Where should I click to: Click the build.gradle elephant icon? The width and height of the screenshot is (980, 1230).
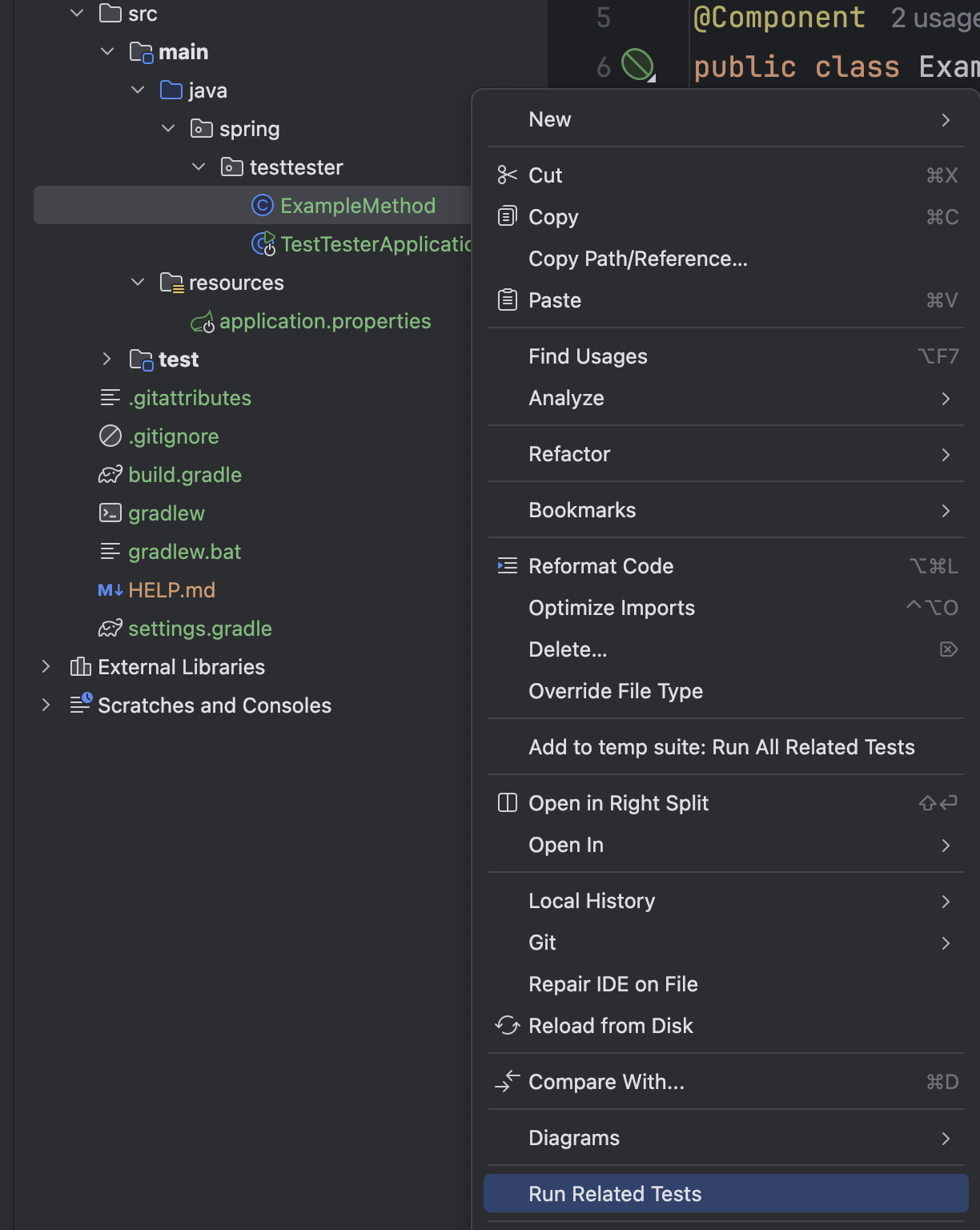coord(110,475)
